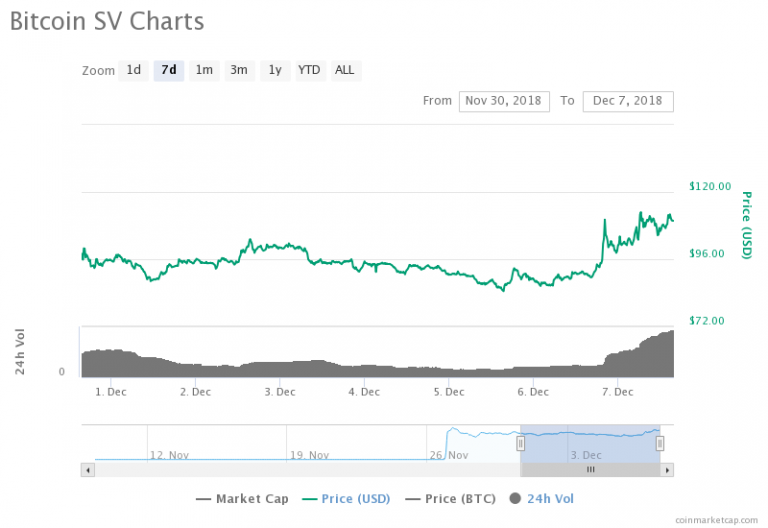Image resolution: width=768 pixels, height=528 pixels.
Task: Click the navigator's left scroll arrow
Action: [x=88, y=470]
